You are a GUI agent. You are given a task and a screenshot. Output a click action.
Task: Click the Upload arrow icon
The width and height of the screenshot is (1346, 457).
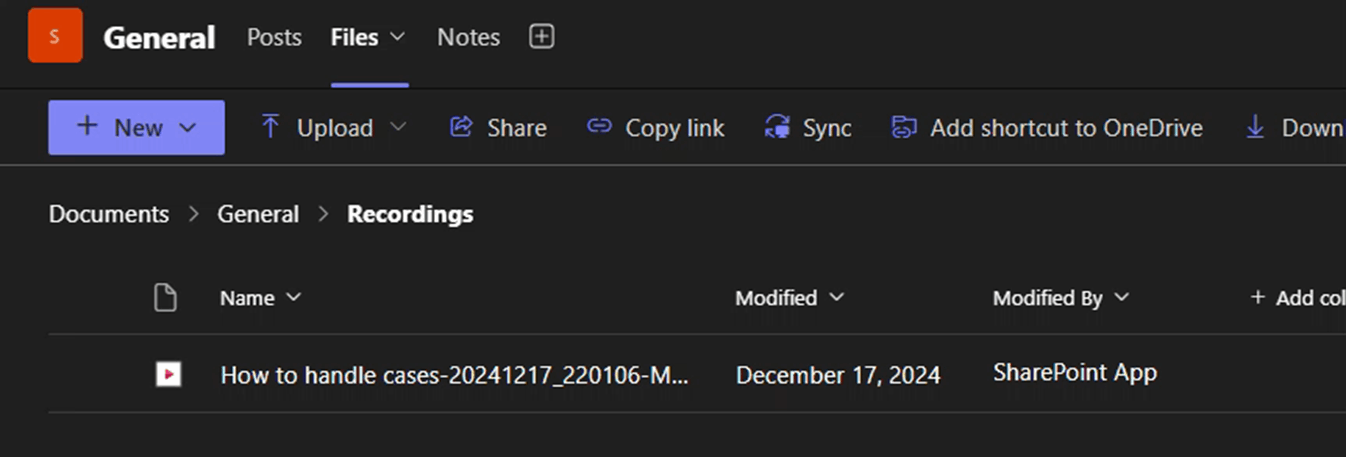[x=270, y=127]
